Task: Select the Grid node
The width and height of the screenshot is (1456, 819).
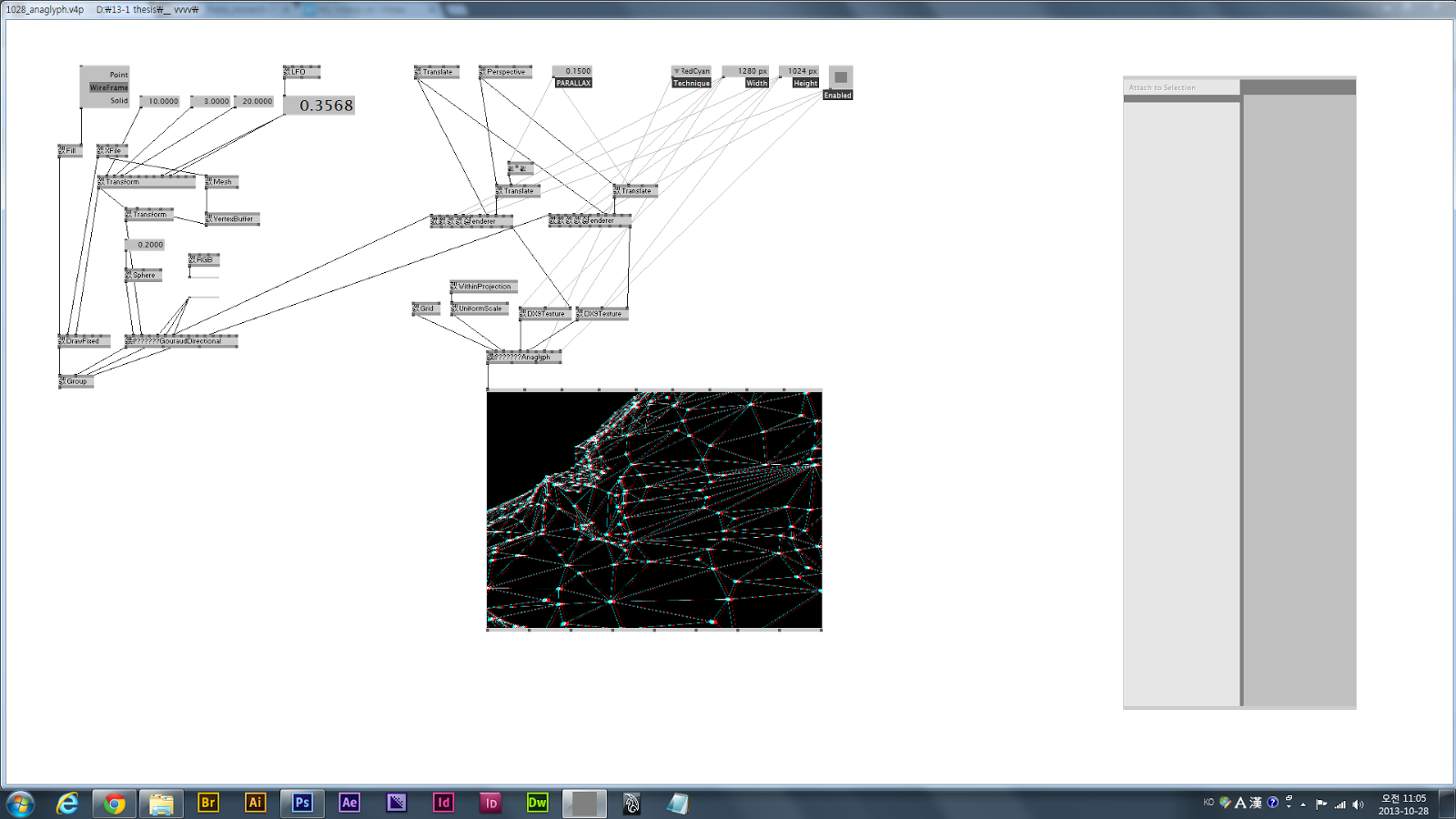Action: click(424, 308)
